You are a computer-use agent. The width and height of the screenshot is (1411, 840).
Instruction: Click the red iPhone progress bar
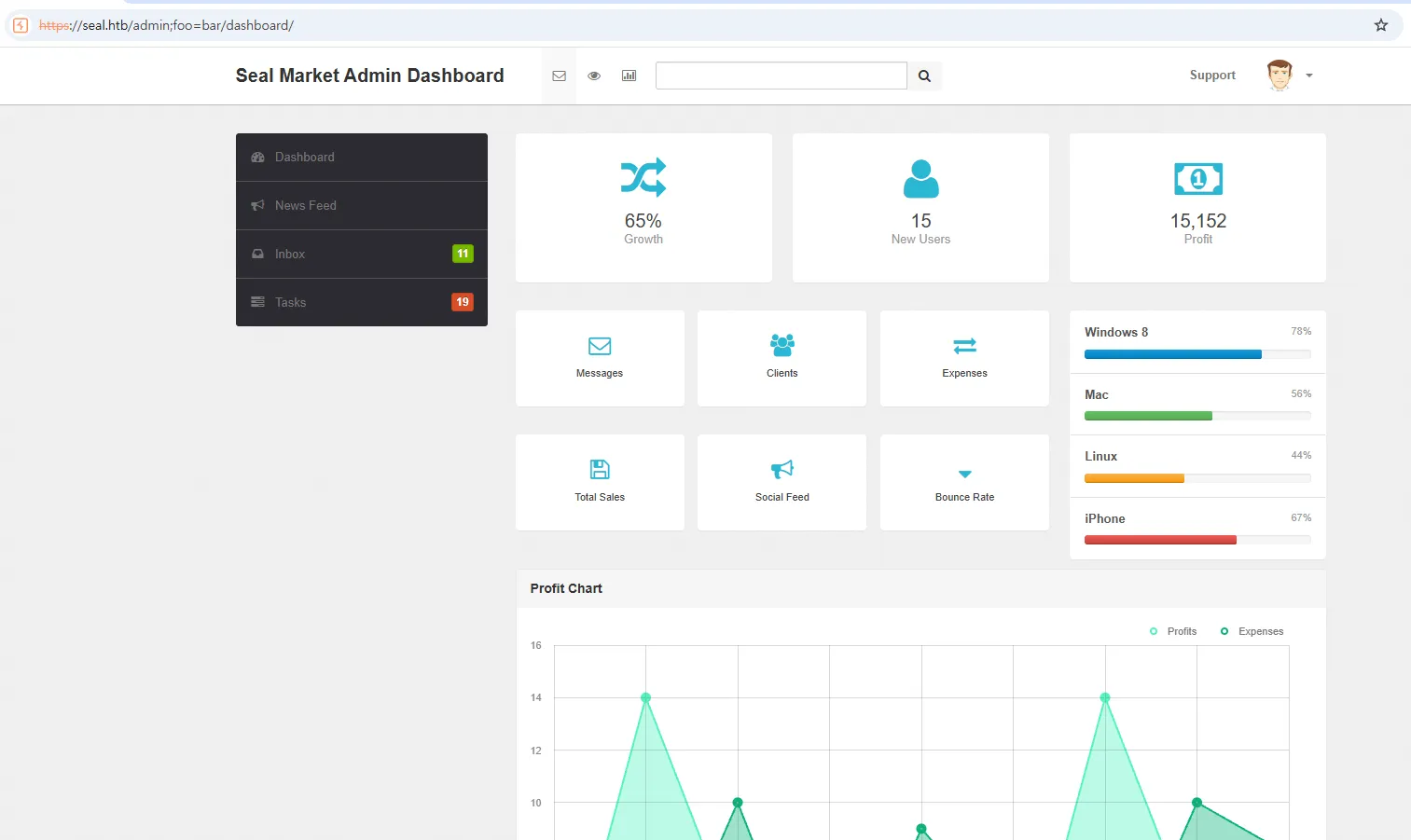point(1160,540)
